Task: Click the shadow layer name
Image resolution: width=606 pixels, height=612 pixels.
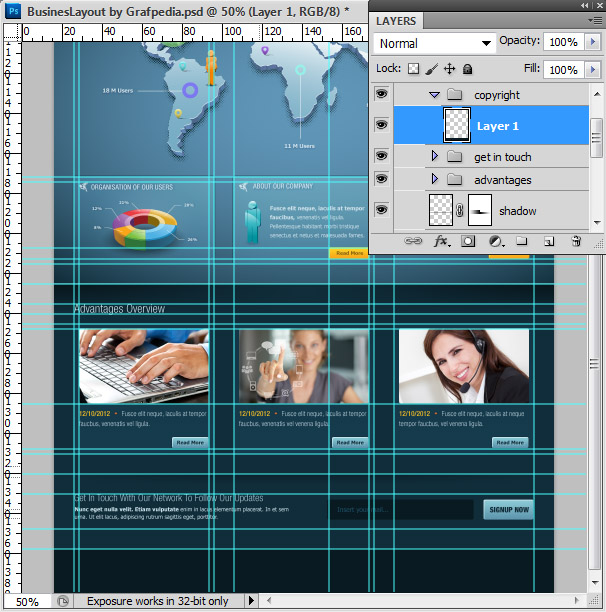Action: click(517, 211)
